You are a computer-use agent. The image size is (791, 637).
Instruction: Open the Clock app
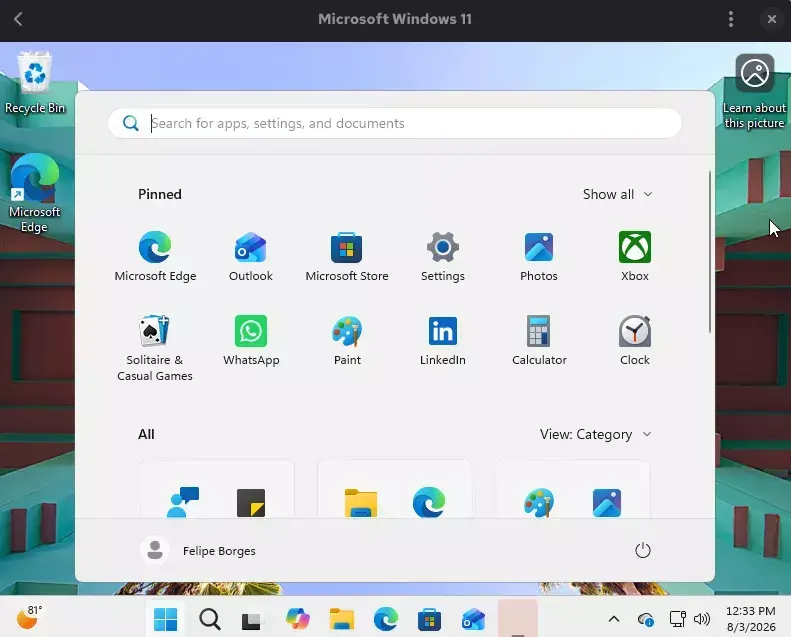[x=635, y=340]
